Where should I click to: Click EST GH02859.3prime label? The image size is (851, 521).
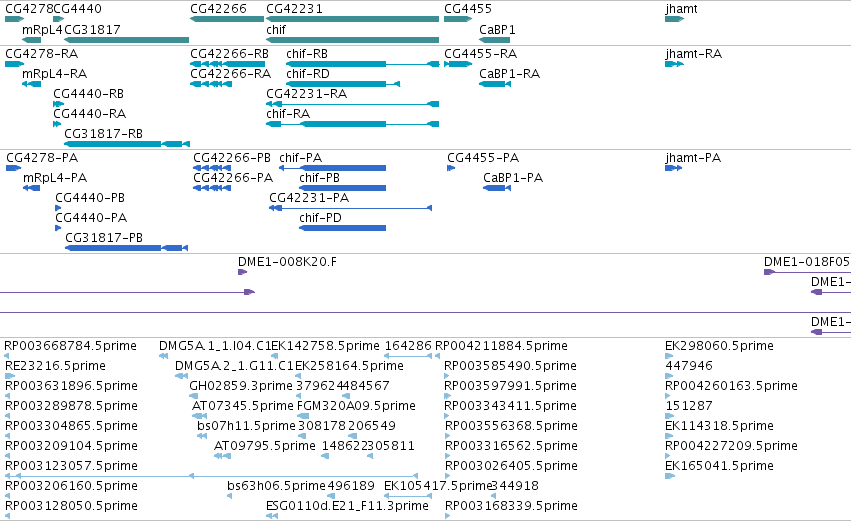[241, 386]
